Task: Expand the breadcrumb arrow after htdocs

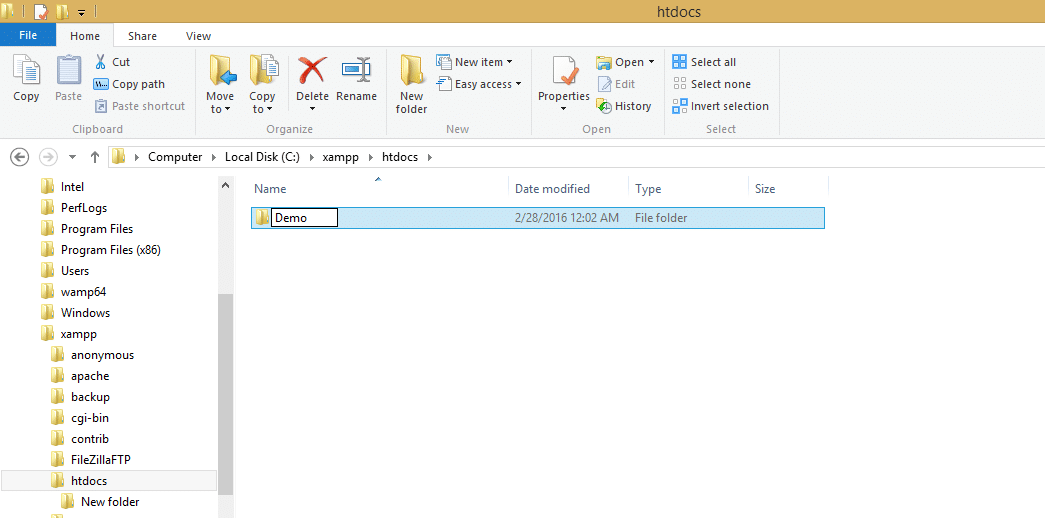Action: click(x=429, y=157)
